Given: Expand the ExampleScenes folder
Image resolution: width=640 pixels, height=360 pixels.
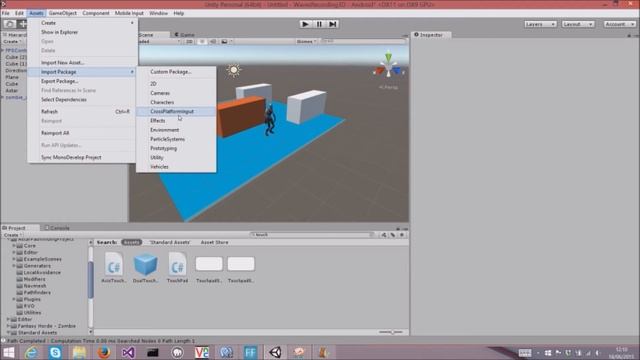Looking at the screenshot, I should pos(14,259).
